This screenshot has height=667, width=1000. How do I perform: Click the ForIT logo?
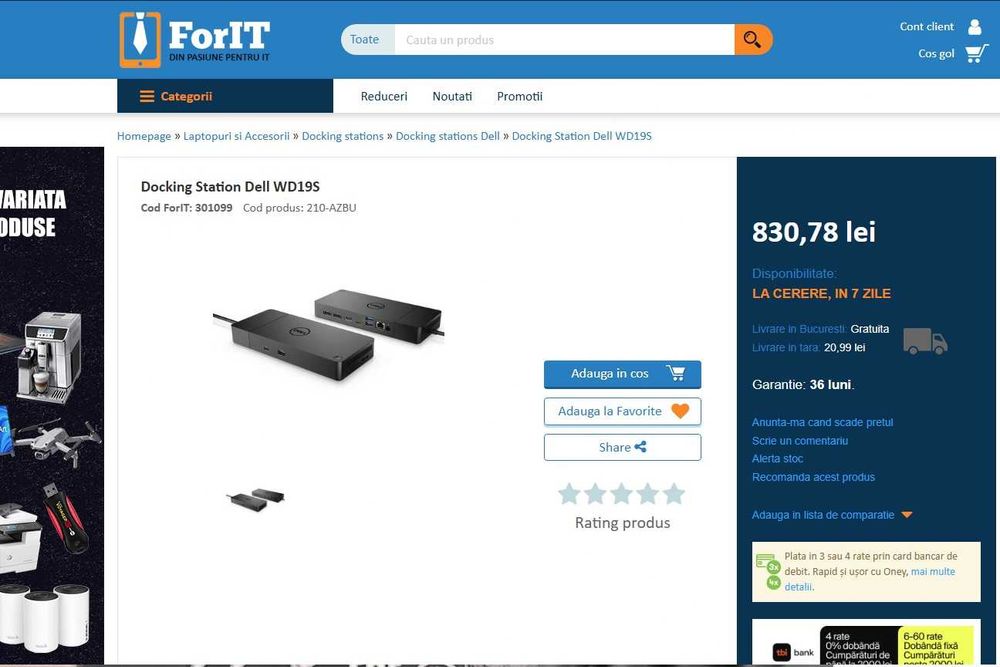(x=195, y=40)
